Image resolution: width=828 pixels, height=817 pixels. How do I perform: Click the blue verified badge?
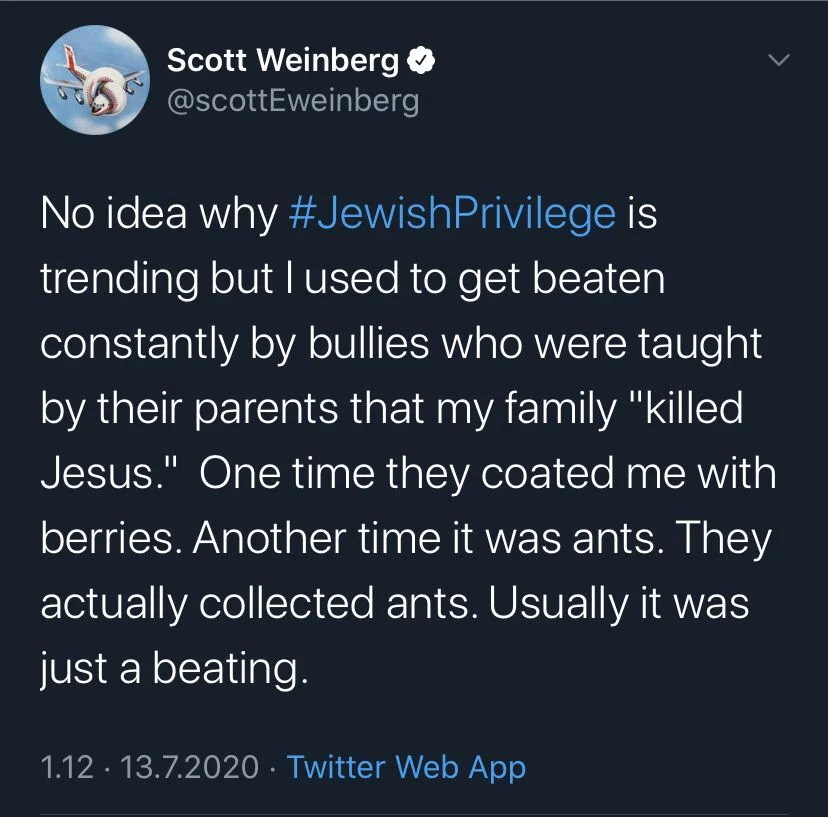tap(422, 62)
